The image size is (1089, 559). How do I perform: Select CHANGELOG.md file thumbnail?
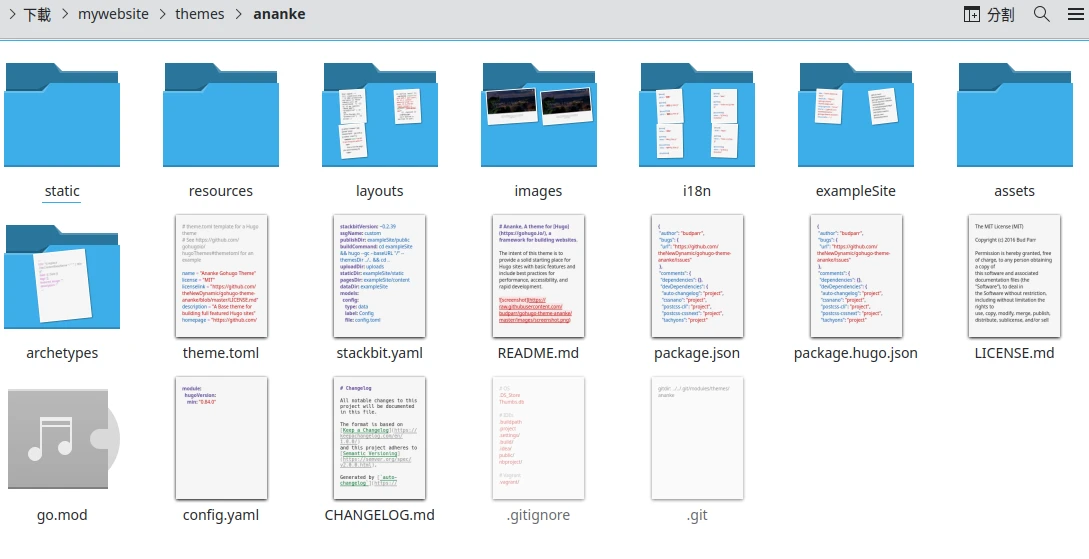coord(379,439)
